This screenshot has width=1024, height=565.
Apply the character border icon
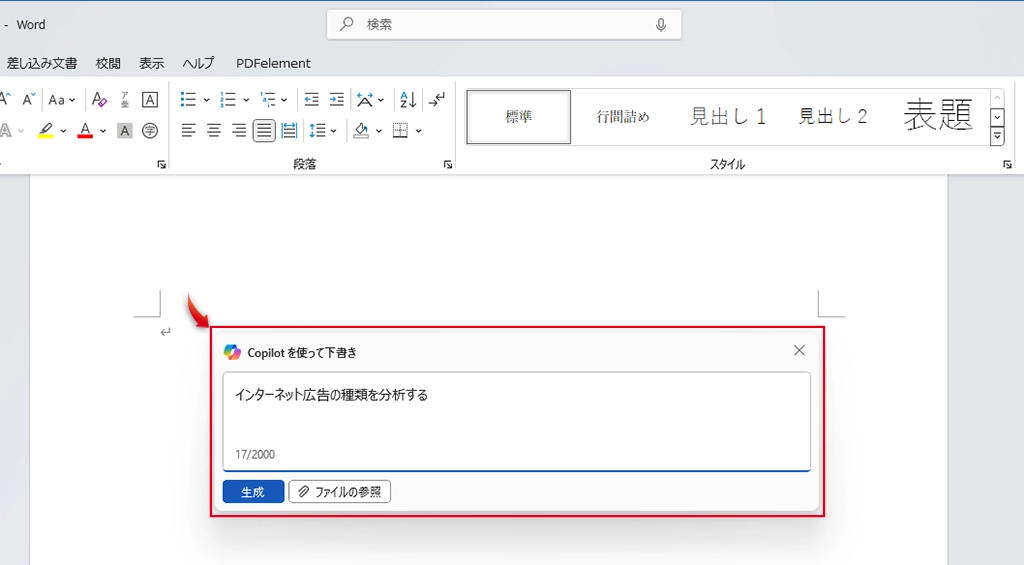pyautogui.click(x=150, y=99)
